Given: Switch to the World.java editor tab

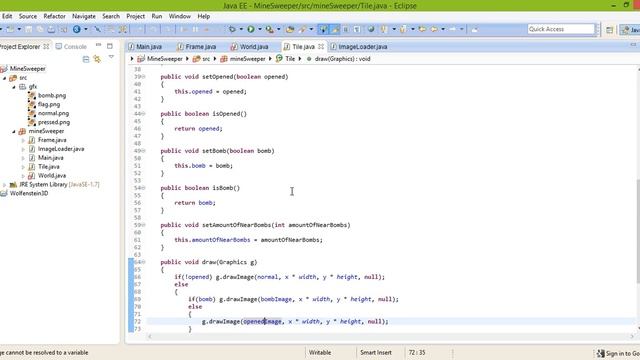Looking at the screenshot, I should [250, 47].
